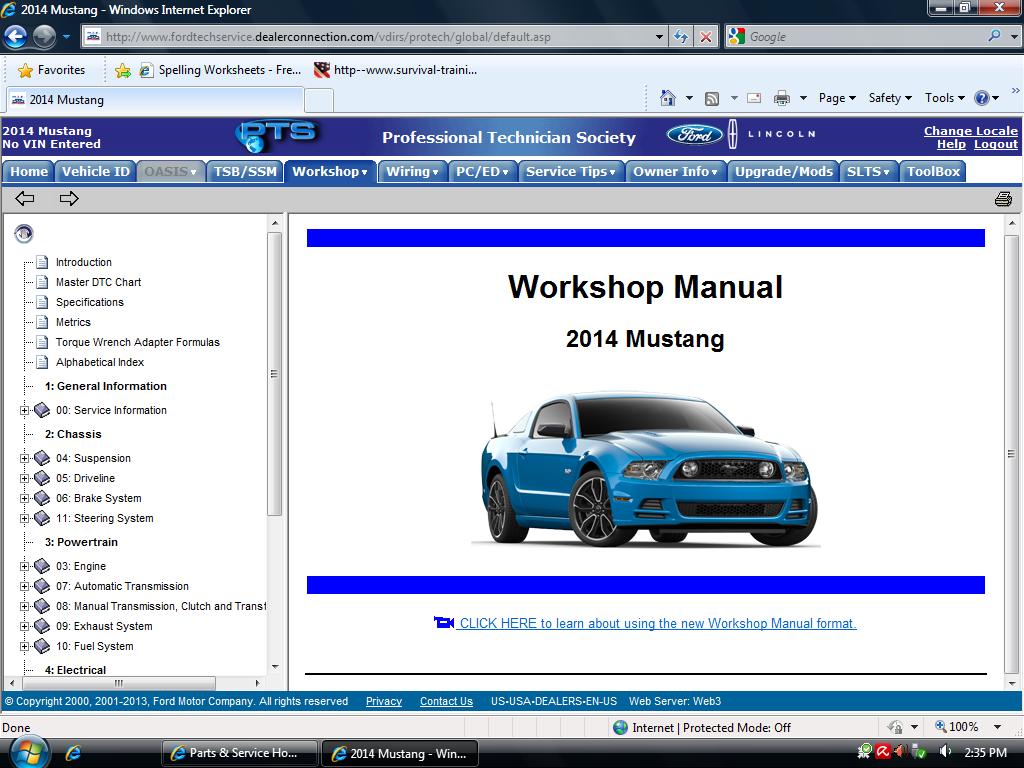Click the Ford oval logo

(695, 135)
